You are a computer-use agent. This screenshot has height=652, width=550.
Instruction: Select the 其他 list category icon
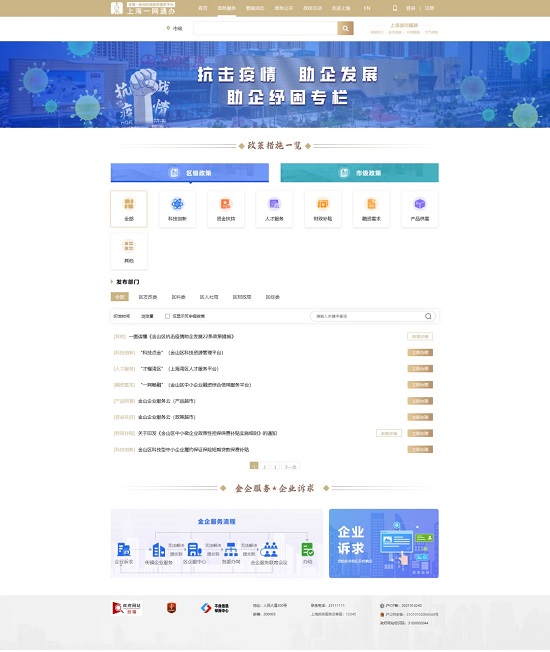pos(129,246)
